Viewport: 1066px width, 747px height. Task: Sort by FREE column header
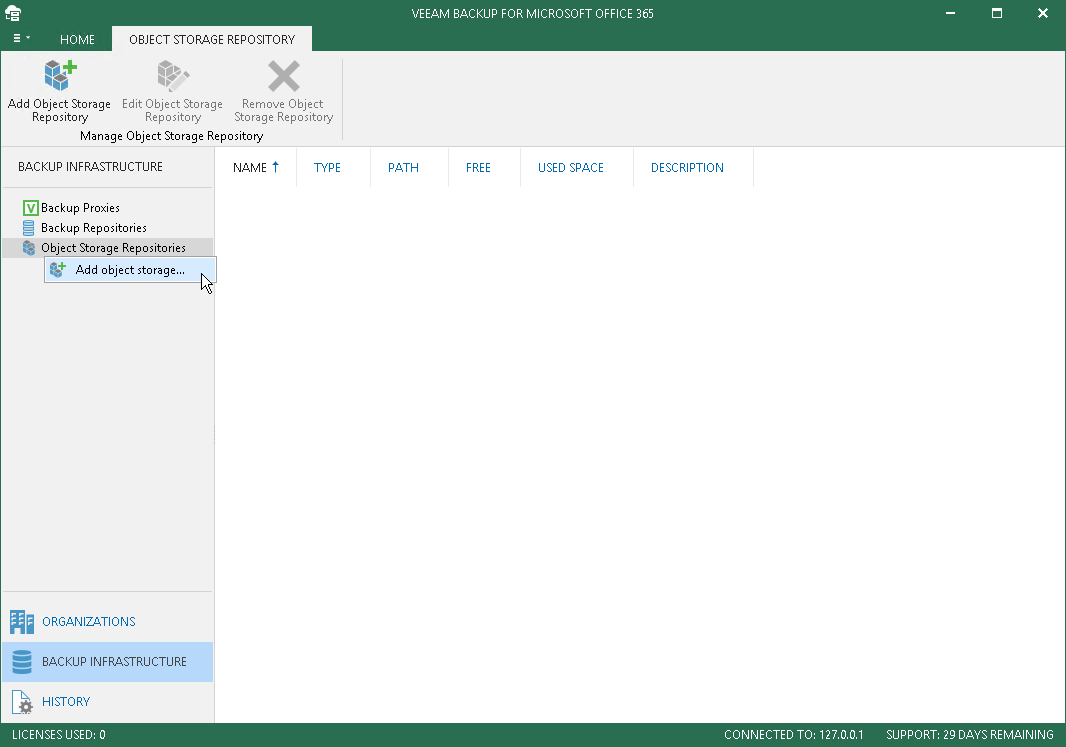[x=478, y=167]
